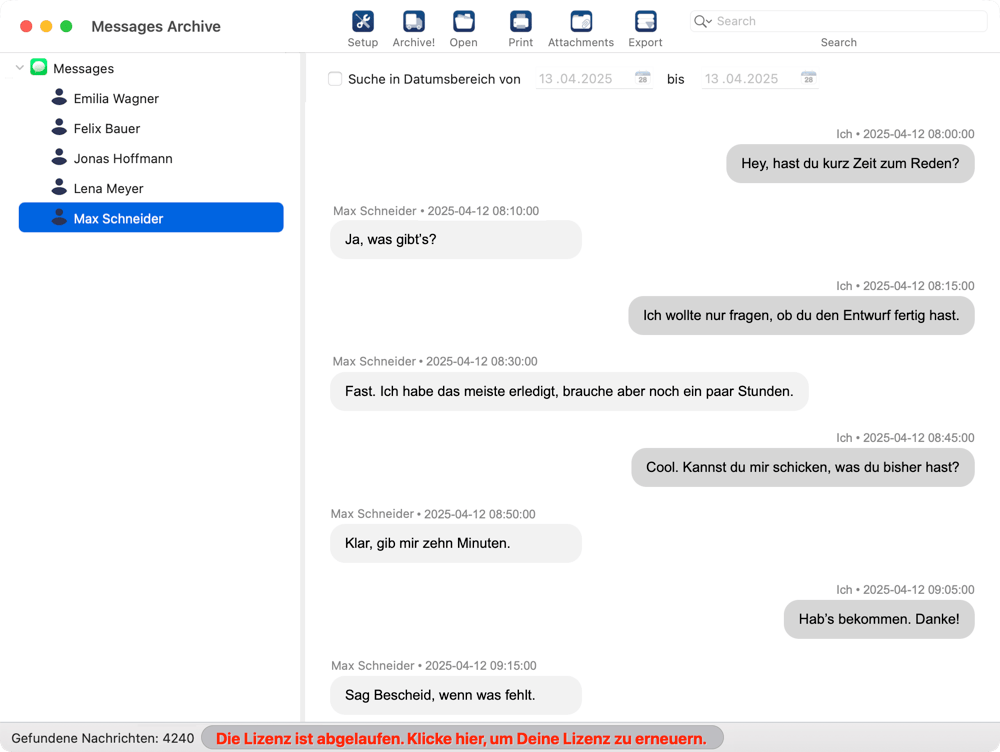Select Jonas Hoffmann in the sidebar

pyautogui.click(x=122, y=158)
